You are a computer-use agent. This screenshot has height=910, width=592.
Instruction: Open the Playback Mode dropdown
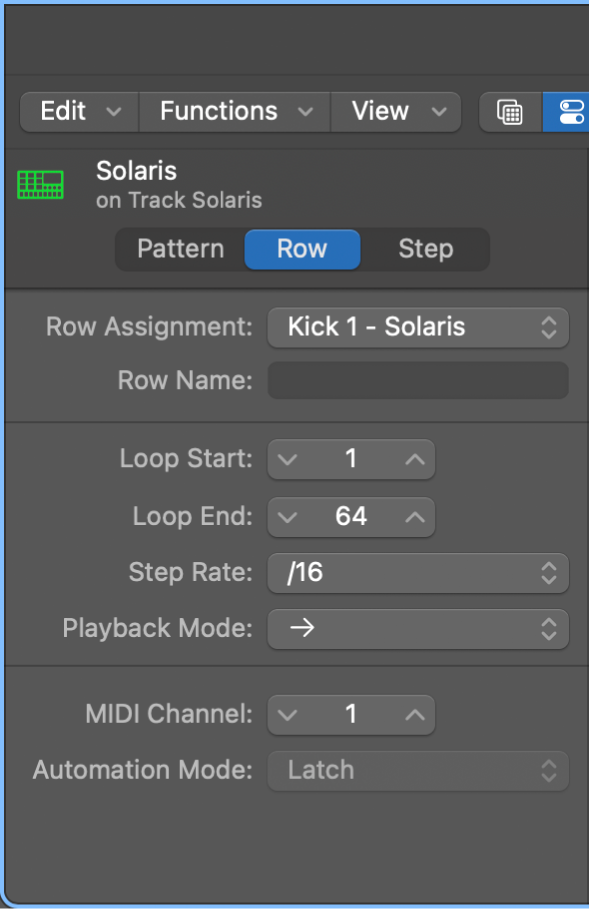418,629
